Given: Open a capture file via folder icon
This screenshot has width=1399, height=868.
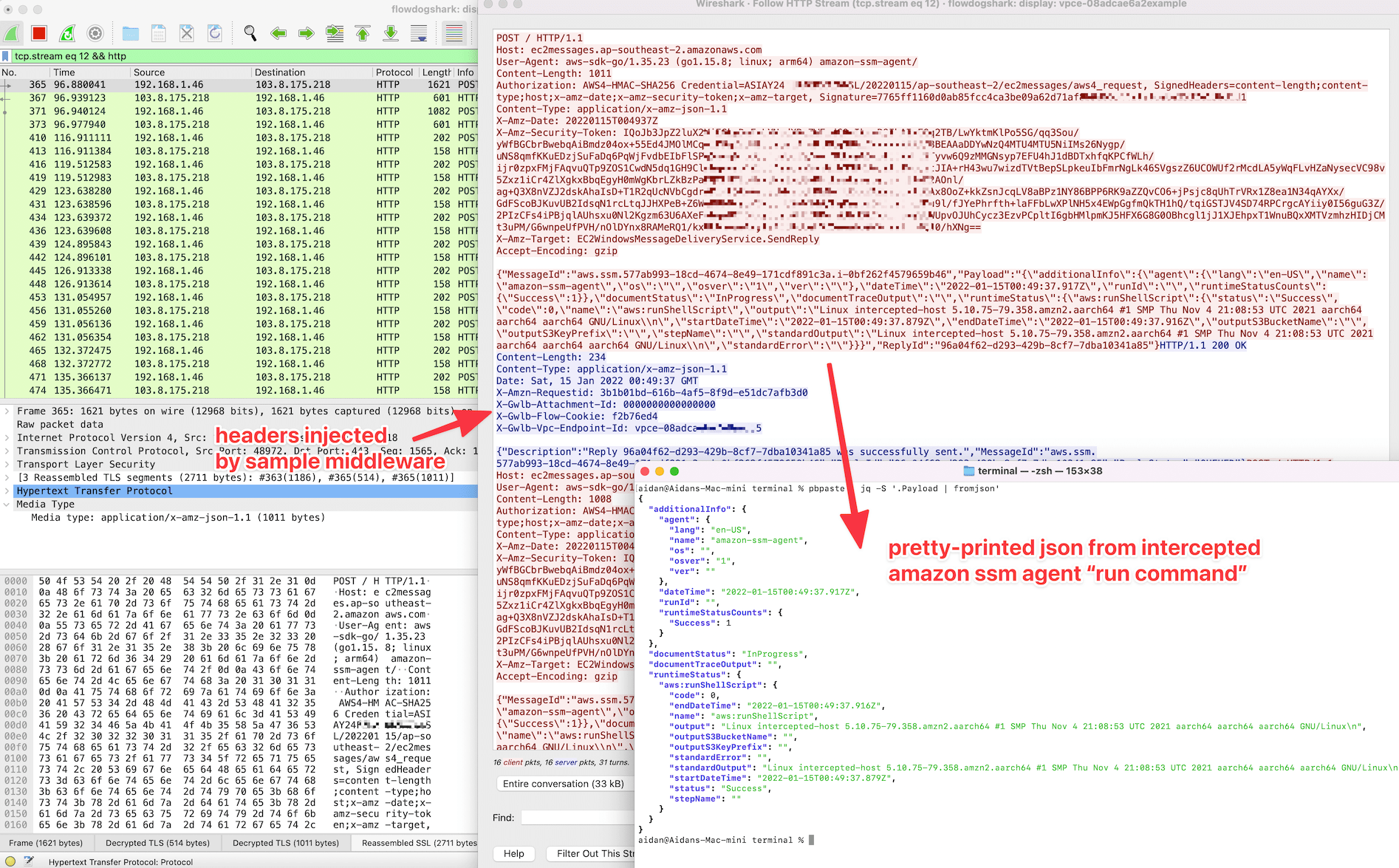Looking at the screenshot, I should tap(131, 33).
